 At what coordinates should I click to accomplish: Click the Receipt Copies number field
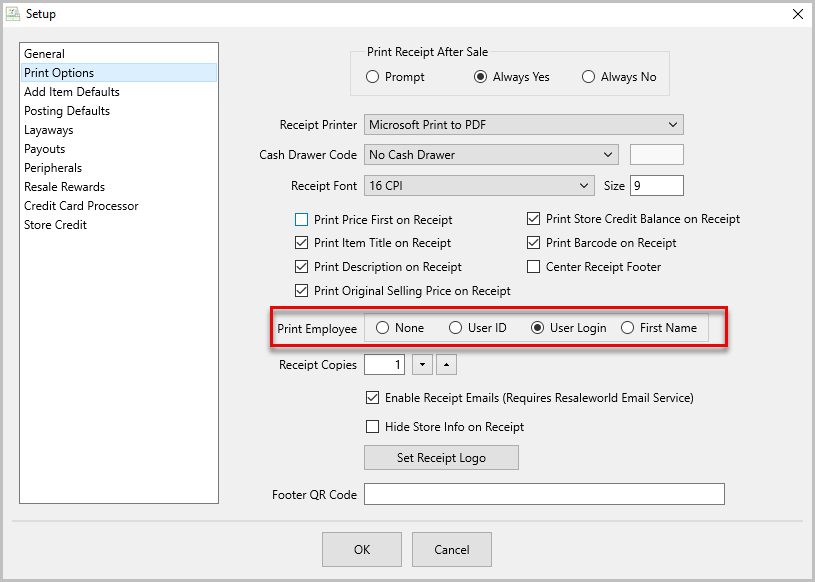(384, 365)
